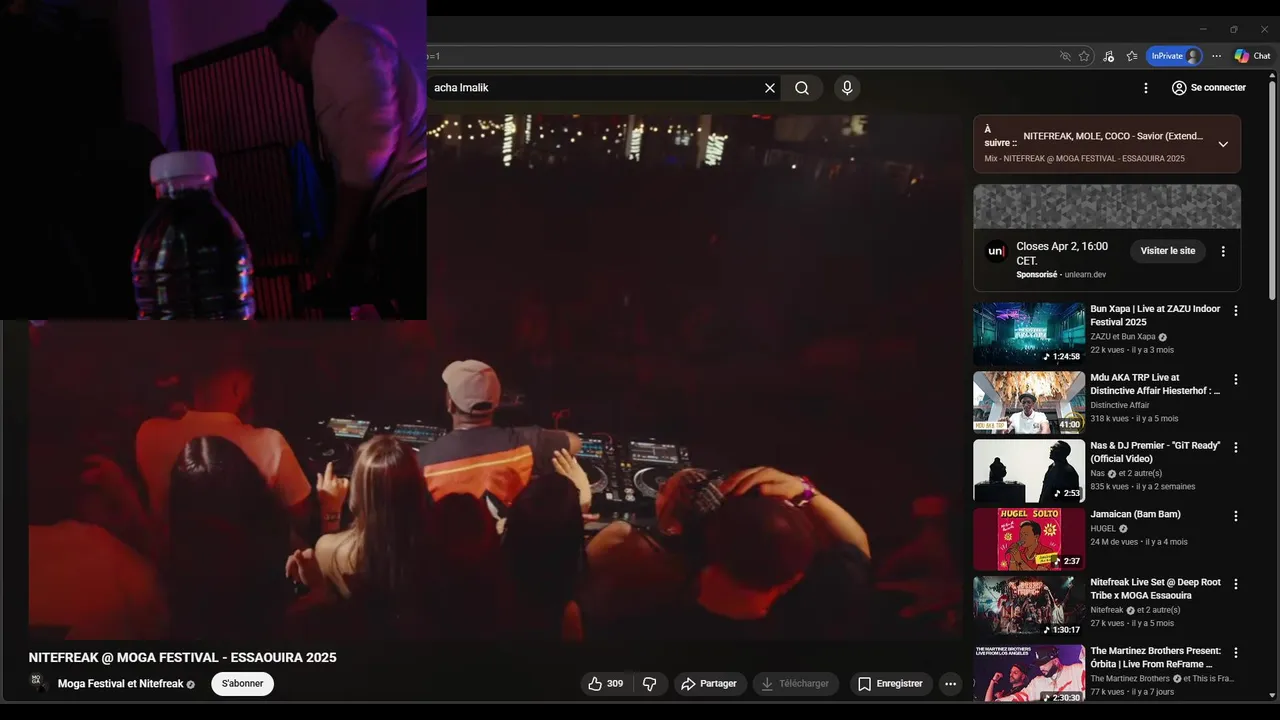
Task: Dislike the video
Action: click(x=650, y=684)
